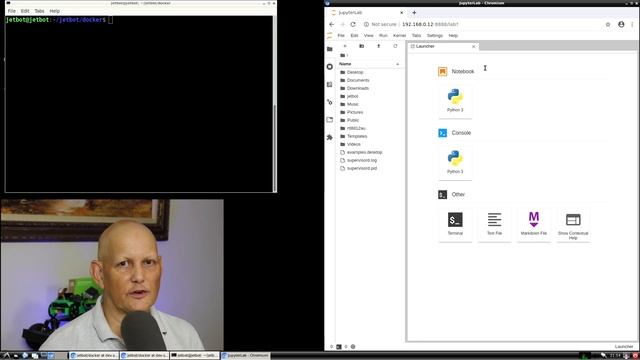Screen dimensions: 640x360
Task: Go back in the Chromium browser
Action: click(331, 24)
